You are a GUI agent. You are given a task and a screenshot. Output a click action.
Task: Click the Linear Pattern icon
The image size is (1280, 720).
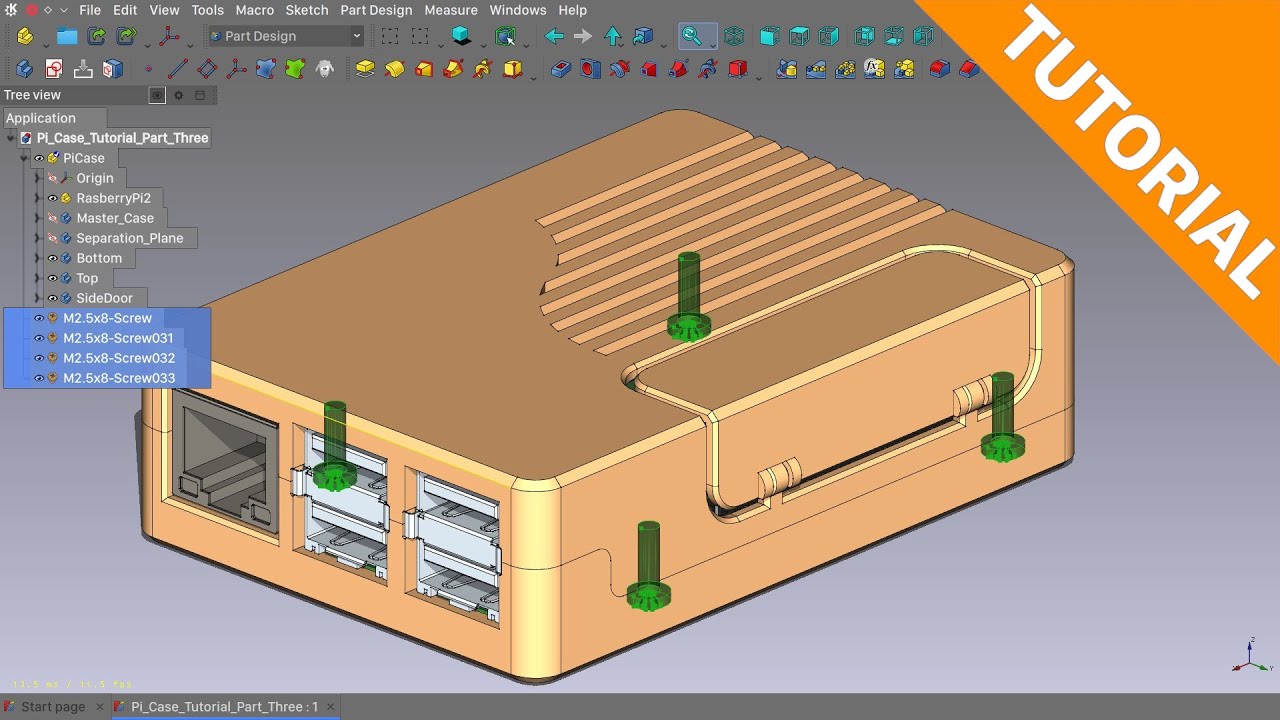point(816,69)
